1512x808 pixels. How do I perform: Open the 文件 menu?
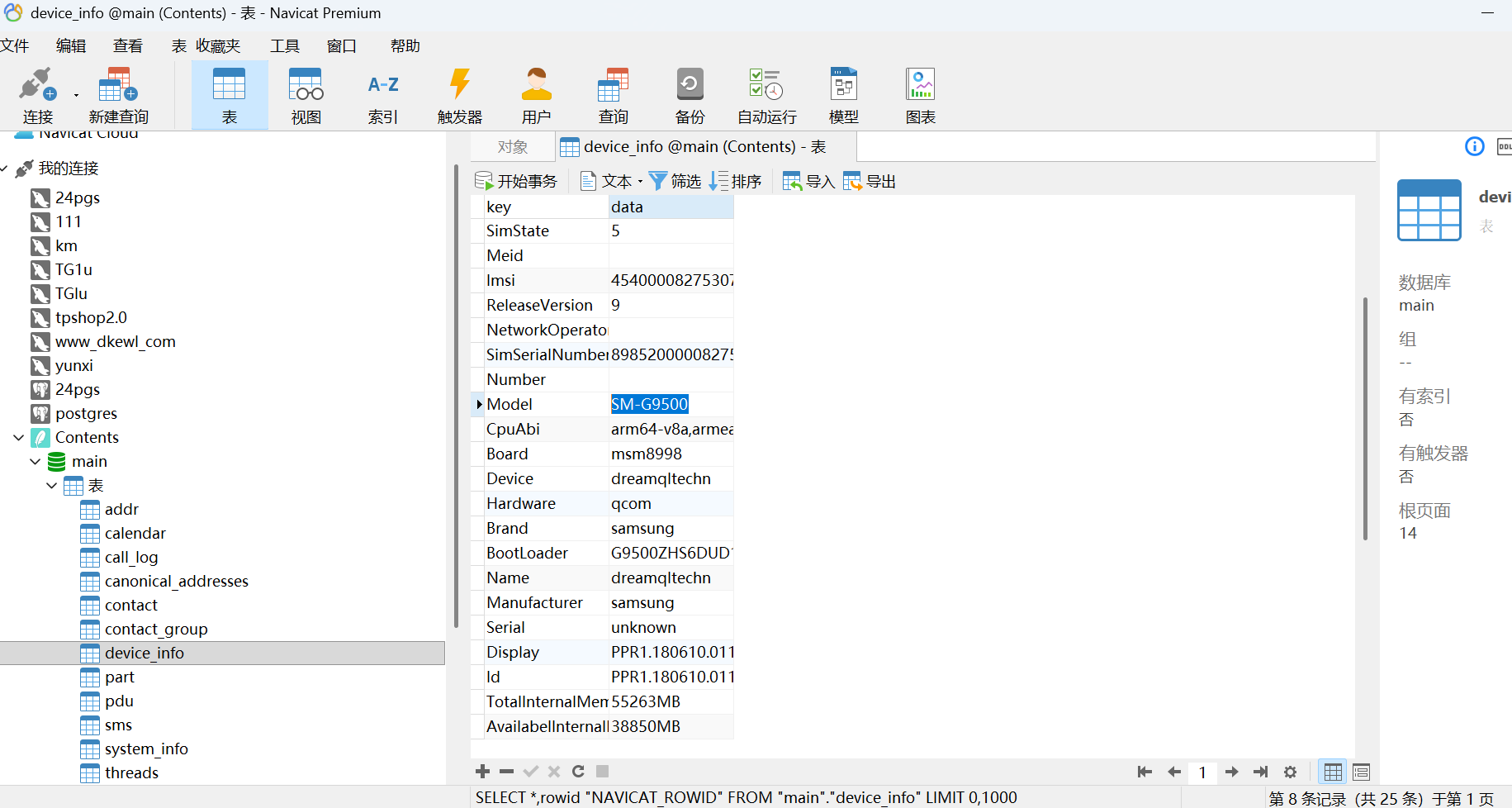pyautogui.click(x=15, y=46)
